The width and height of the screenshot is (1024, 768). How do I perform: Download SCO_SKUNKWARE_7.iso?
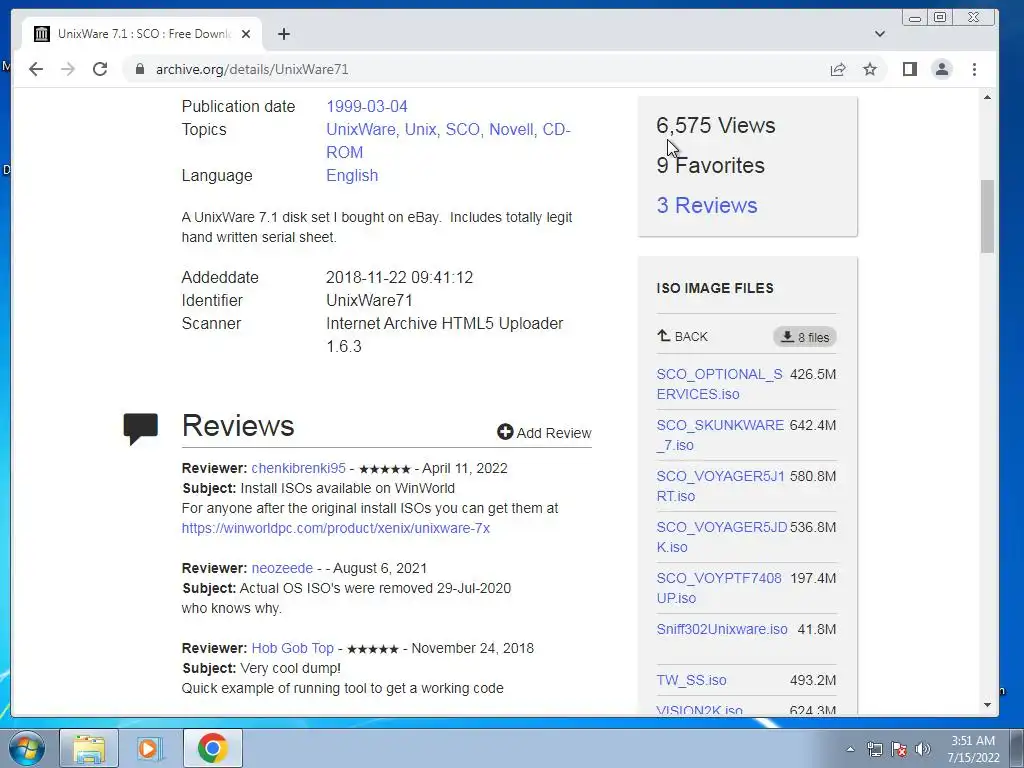(720, 435)
